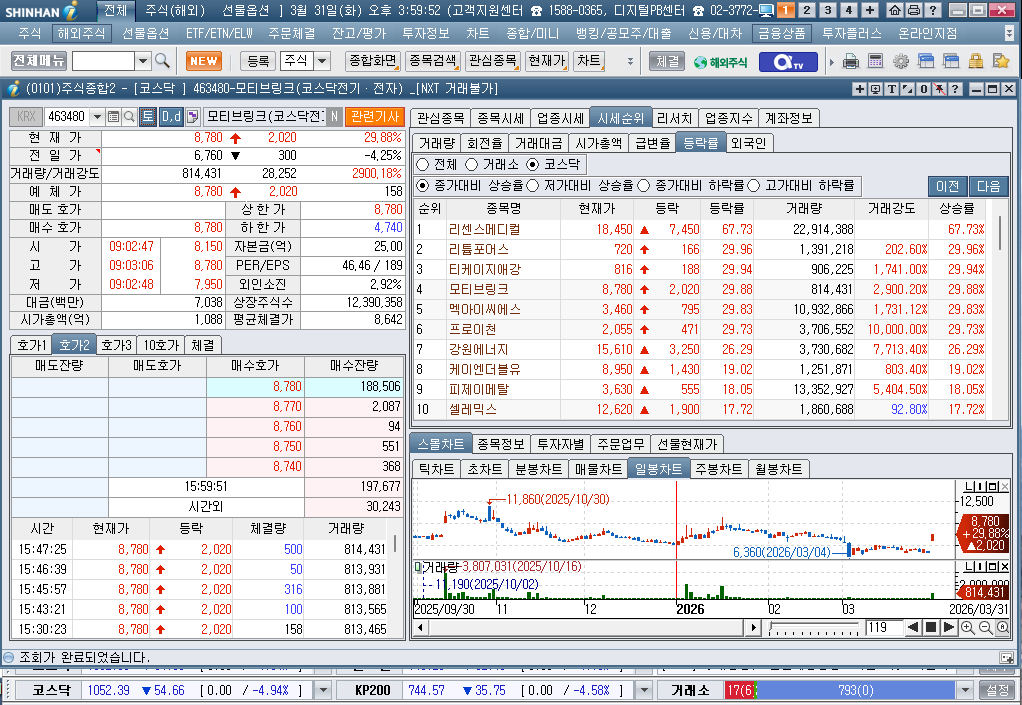
Task: Switch to the 거래대금 ranking tab
Action: (x=538, y=143)
